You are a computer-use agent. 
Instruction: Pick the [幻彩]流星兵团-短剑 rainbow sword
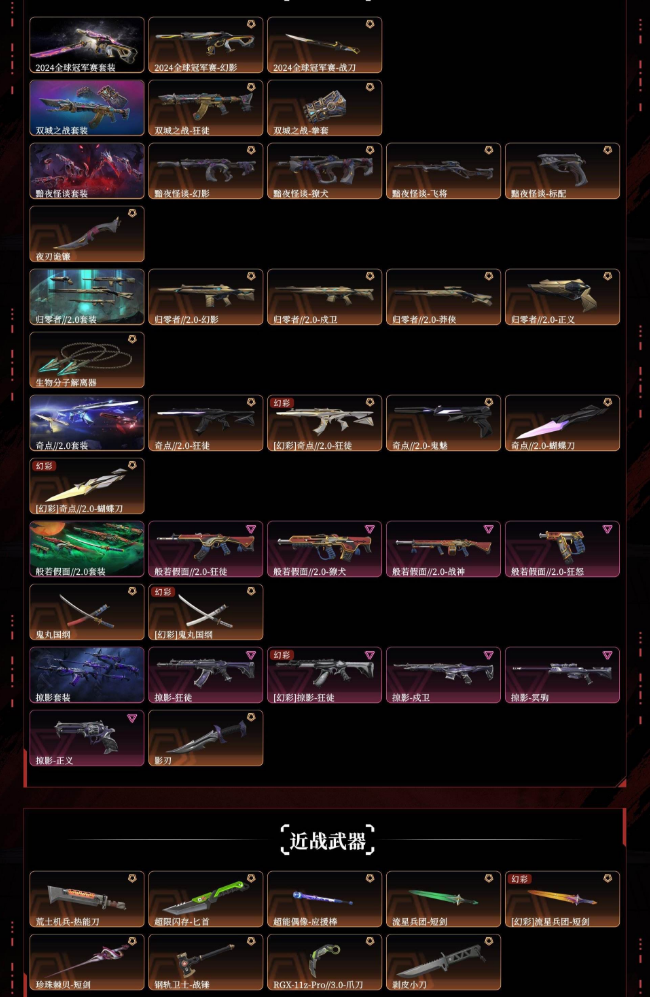[x=562, y=899]
